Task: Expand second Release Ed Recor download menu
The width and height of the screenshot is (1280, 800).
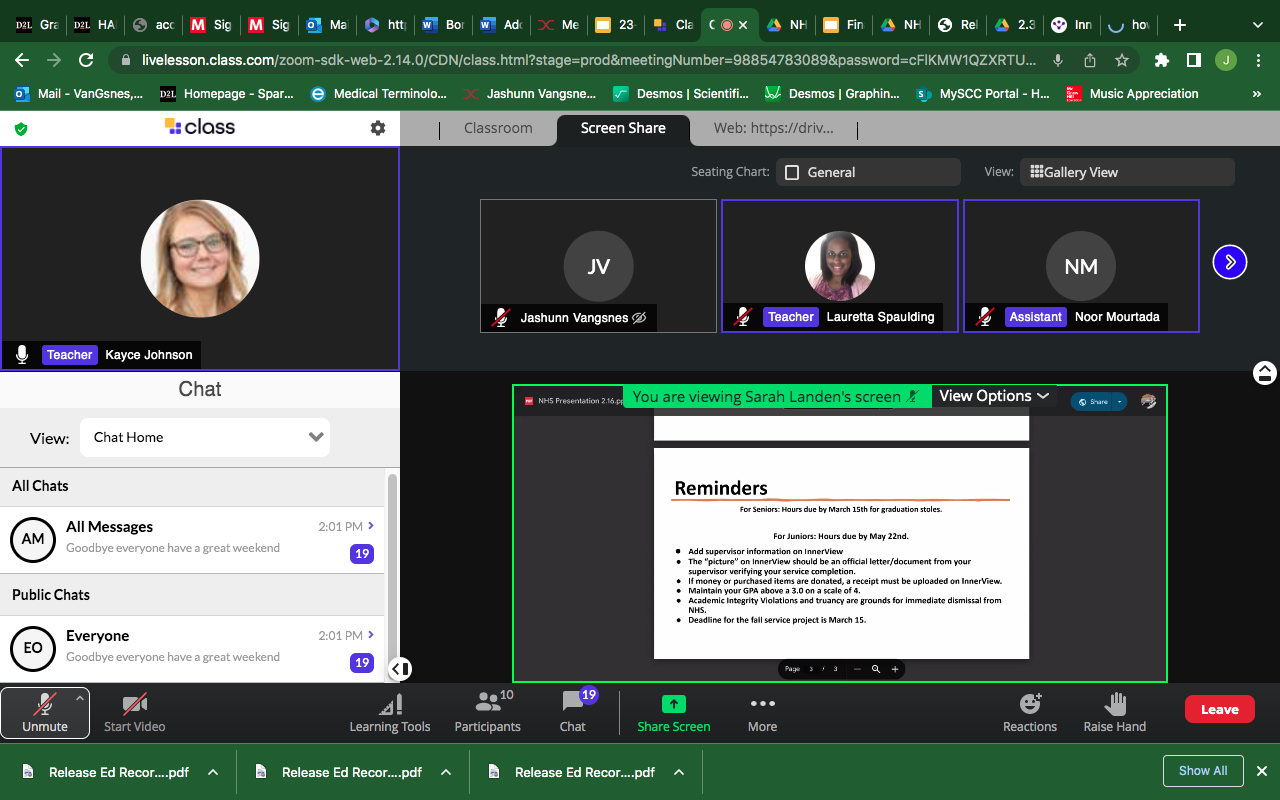Action: (446, 772)
